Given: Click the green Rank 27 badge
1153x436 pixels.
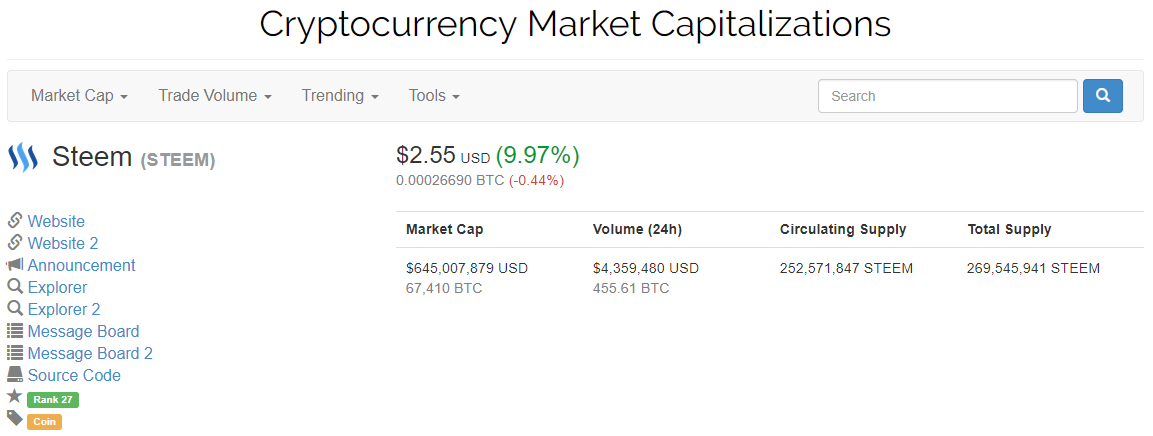Looking at the screenshot, I should [53, 400].
